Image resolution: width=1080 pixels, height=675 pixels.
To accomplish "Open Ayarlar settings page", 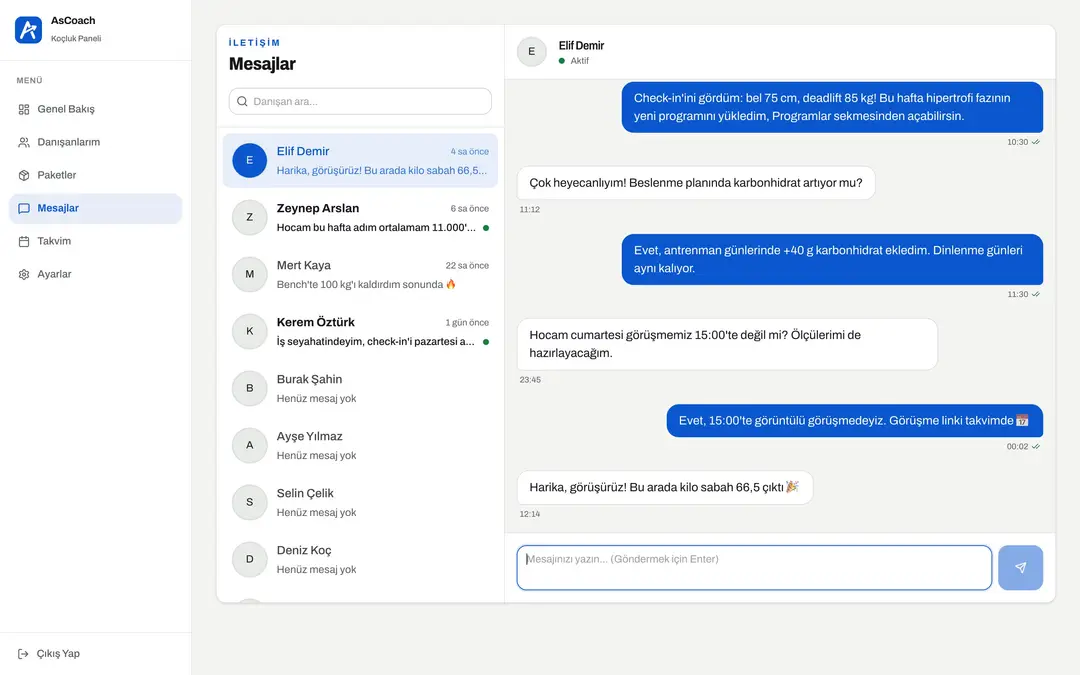I will [96, 275].
